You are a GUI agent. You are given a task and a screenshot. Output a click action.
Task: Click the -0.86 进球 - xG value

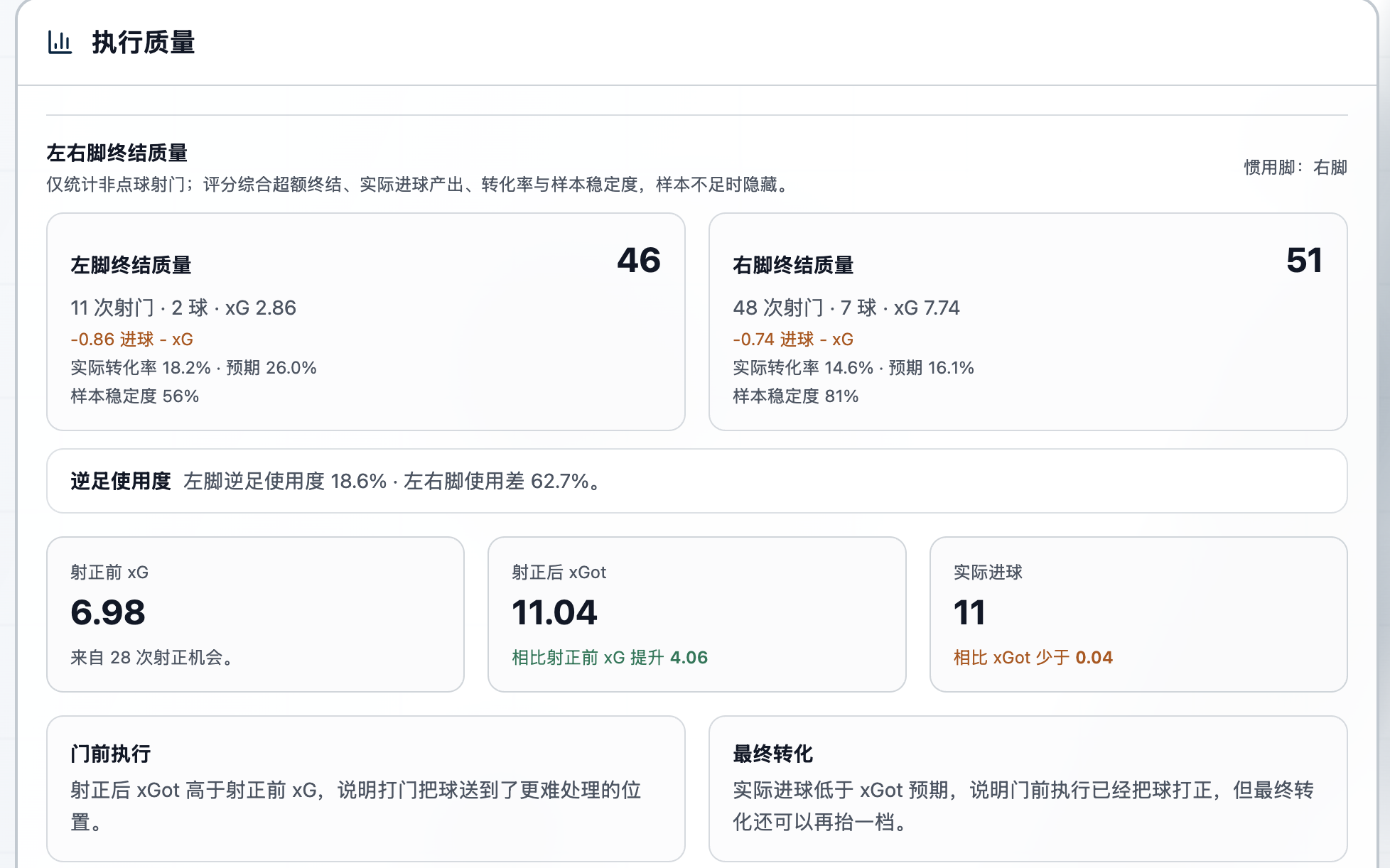tap(132, 340)
